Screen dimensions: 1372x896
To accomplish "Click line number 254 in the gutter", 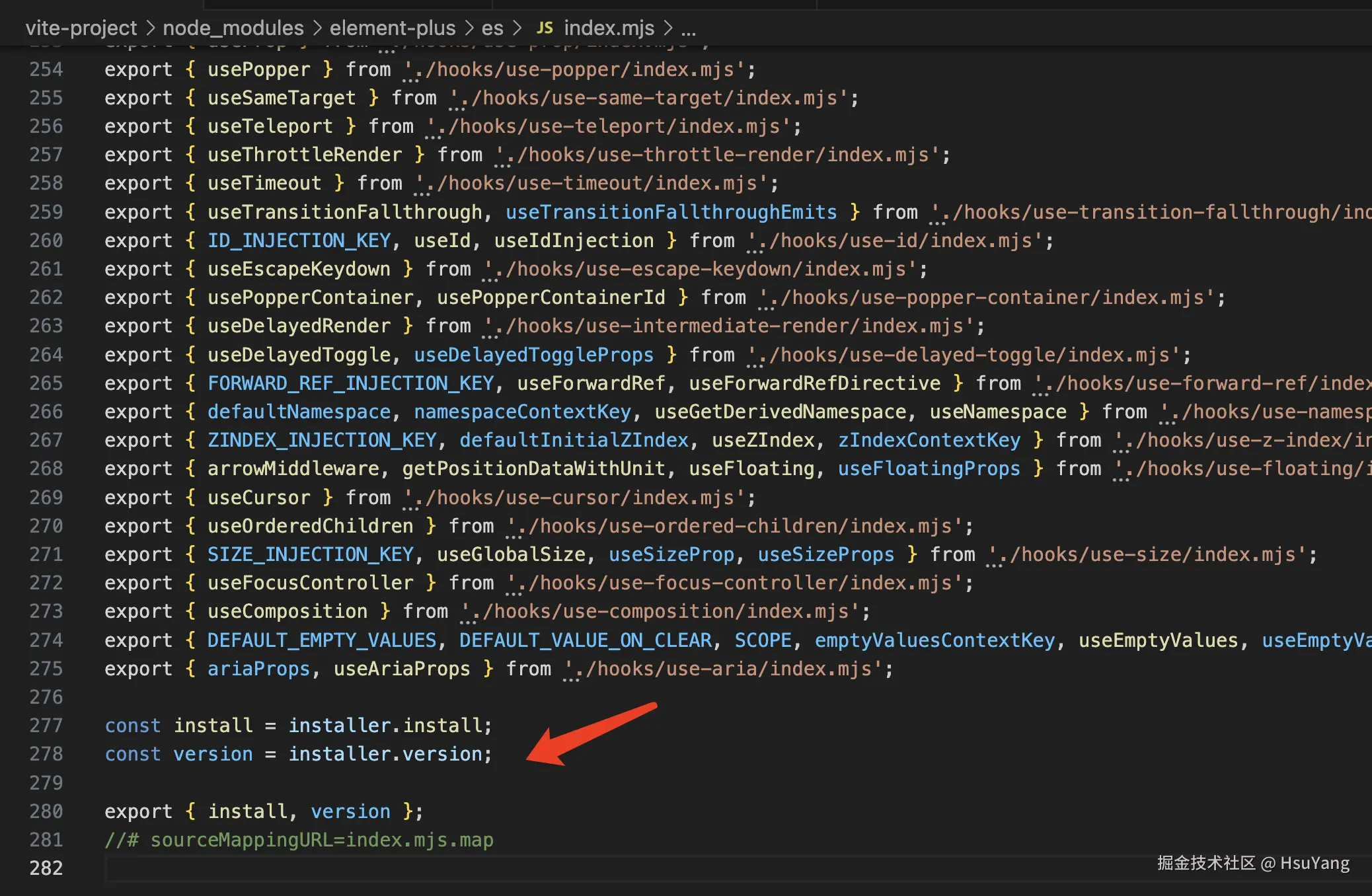I will pos(46,69).
